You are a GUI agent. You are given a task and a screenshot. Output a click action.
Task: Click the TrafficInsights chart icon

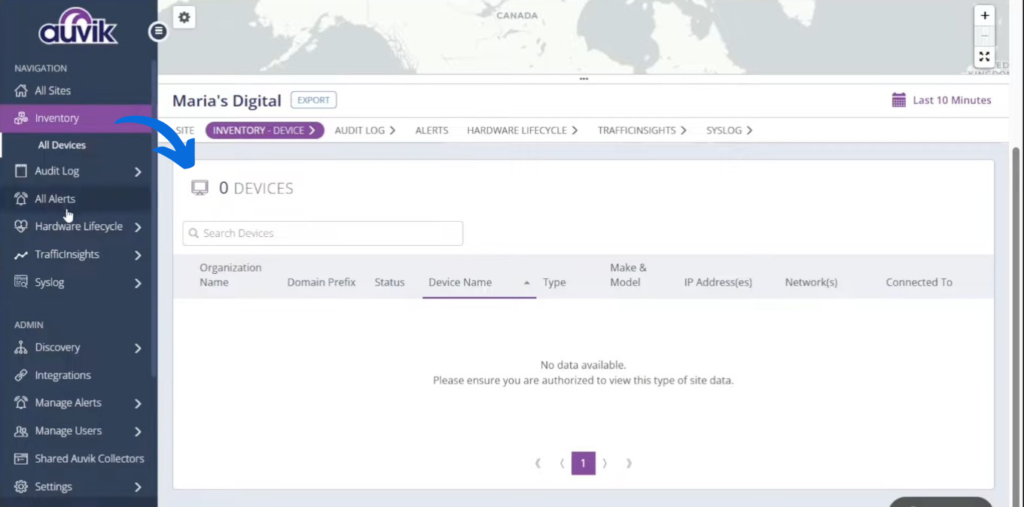point(21,255)
